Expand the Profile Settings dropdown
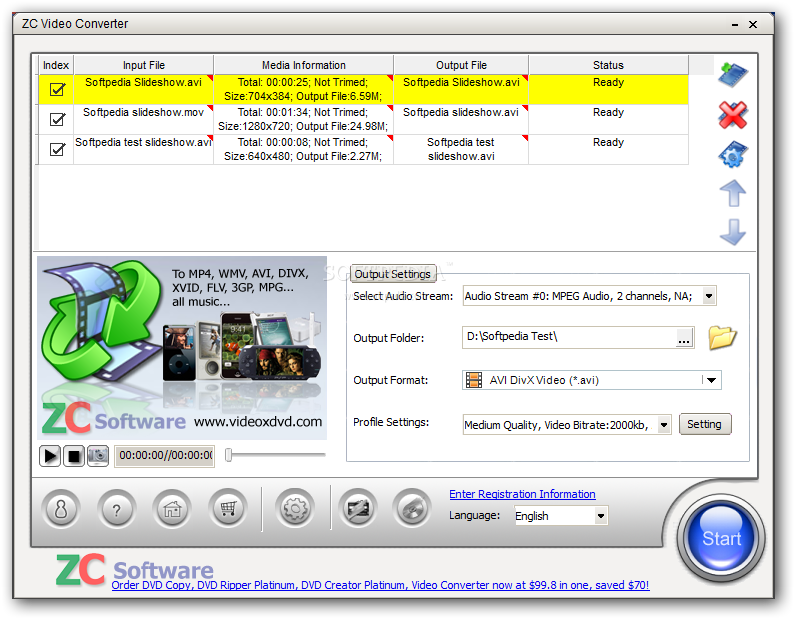795x619 pixels. pyautogui.click(x=664, y=424)
